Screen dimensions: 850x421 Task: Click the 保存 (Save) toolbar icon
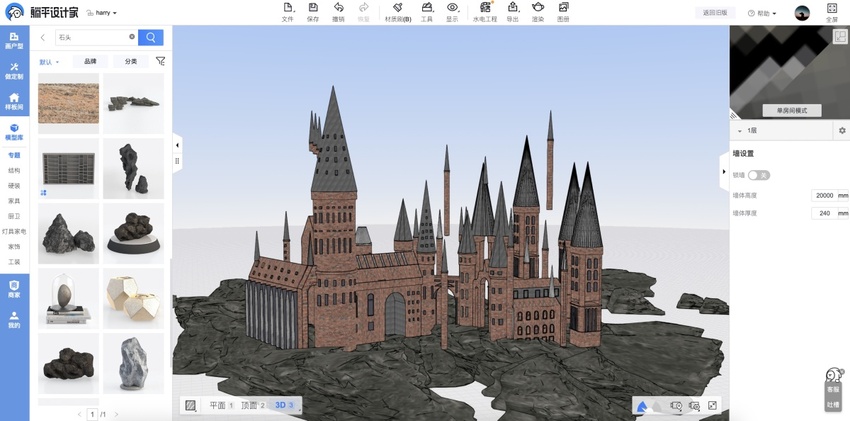pyautogui.click(x=313, y=12)
